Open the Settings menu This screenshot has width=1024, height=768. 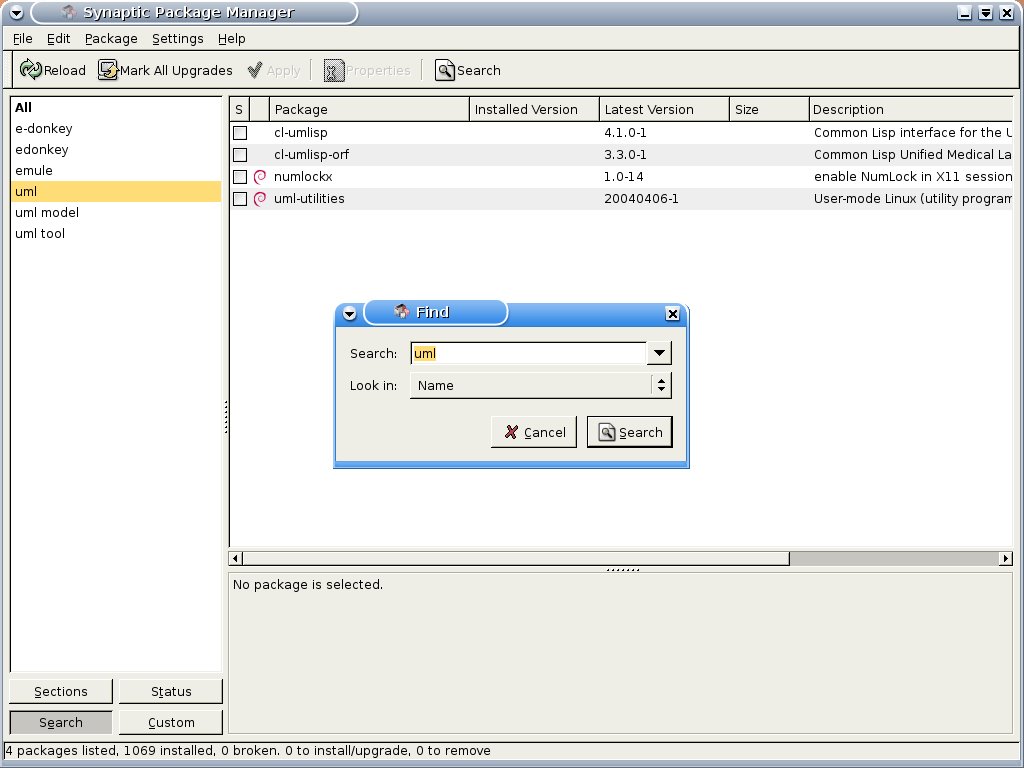point(178,39)
